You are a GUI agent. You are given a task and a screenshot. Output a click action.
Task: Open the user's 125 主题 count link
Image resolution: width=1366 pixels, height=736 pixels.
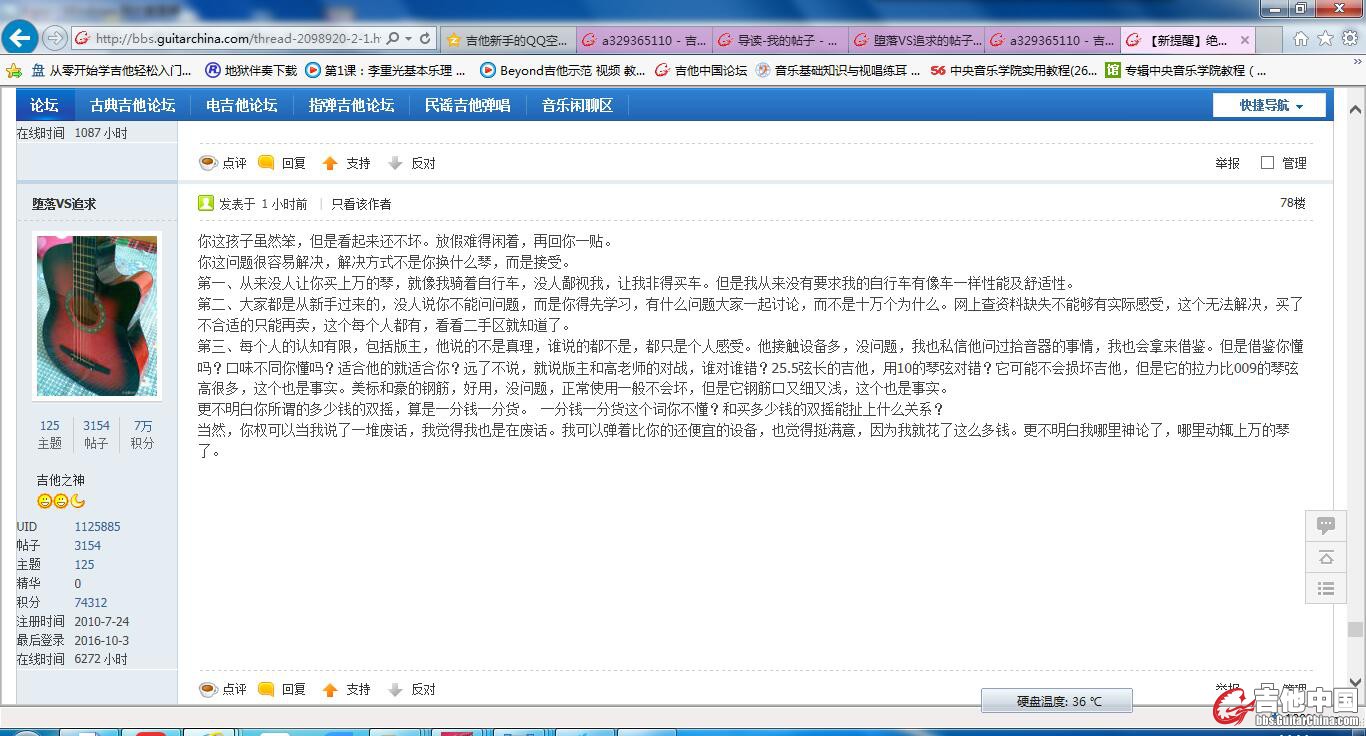49,425
